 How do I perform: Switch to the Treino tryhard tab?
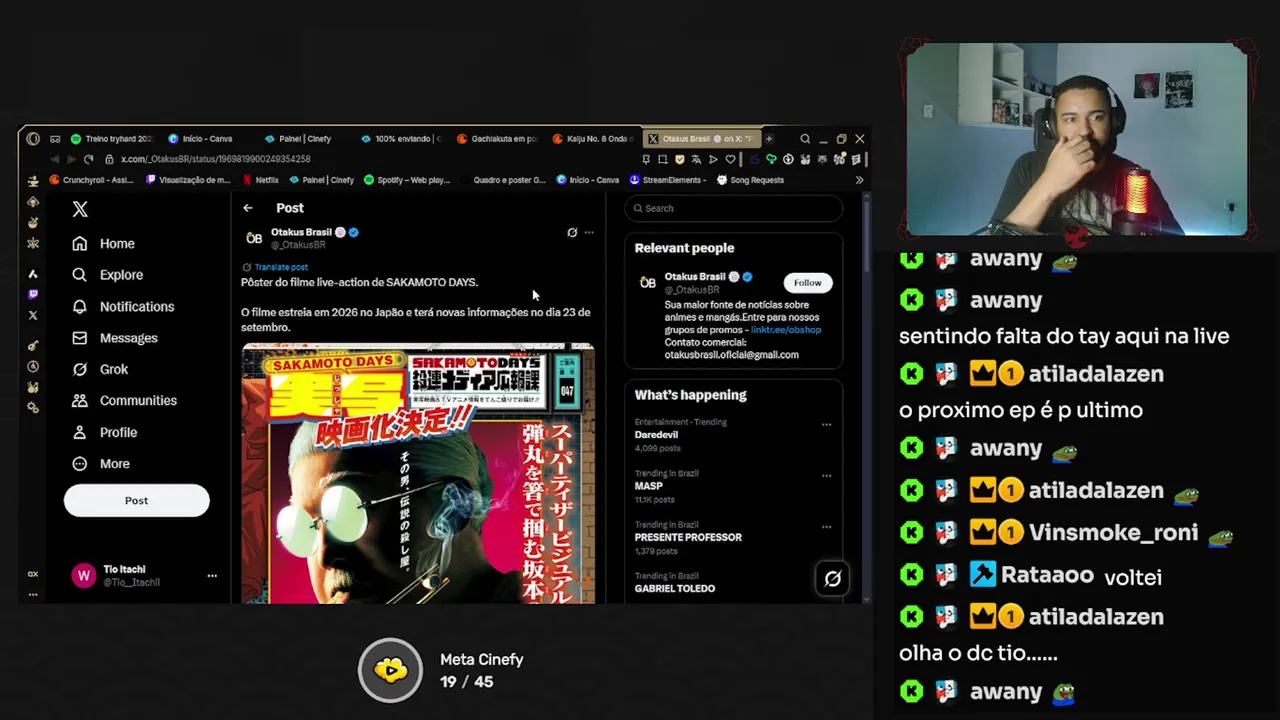click(110, 139)
